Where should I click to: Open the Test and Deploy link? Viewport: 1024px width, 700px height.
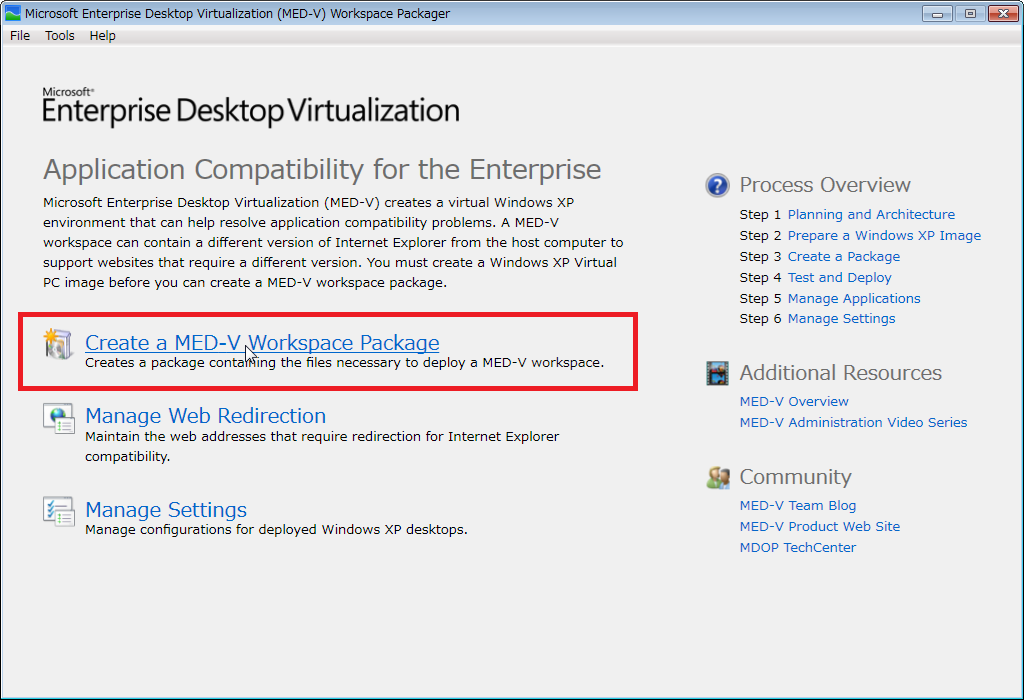pos(839,278)
